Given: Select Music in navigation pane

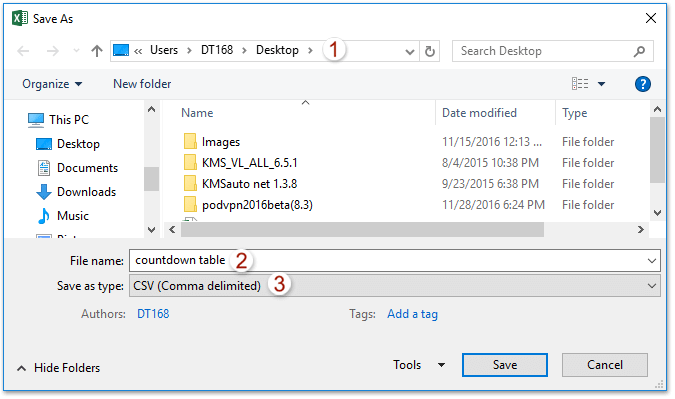Looking at the screenshot, I should [63, 216].
